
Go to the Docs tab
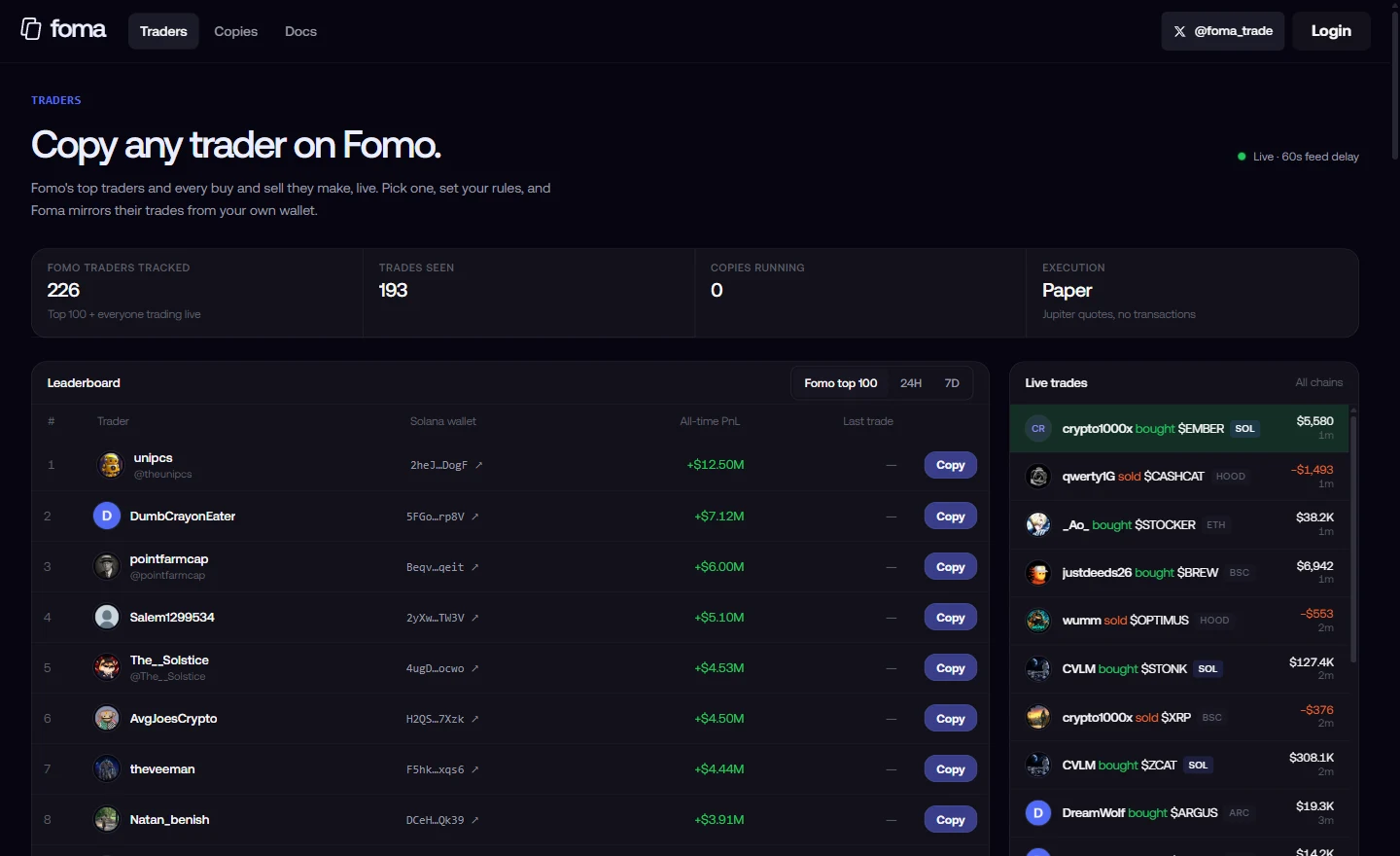coord(301,31)
